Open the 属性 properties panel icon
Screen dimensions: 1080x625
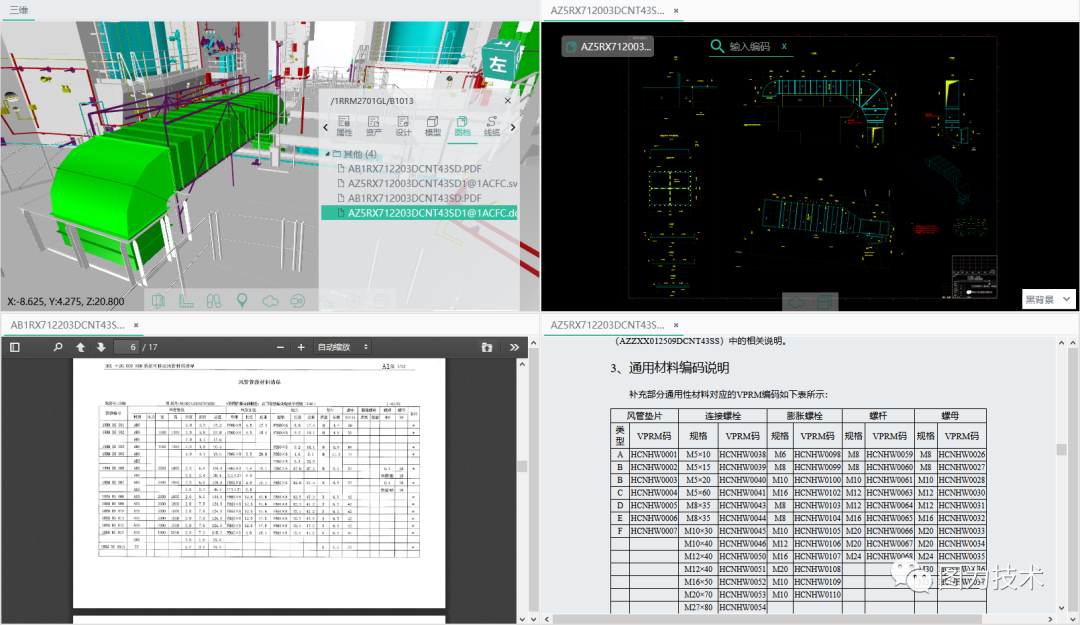(344, 126)
